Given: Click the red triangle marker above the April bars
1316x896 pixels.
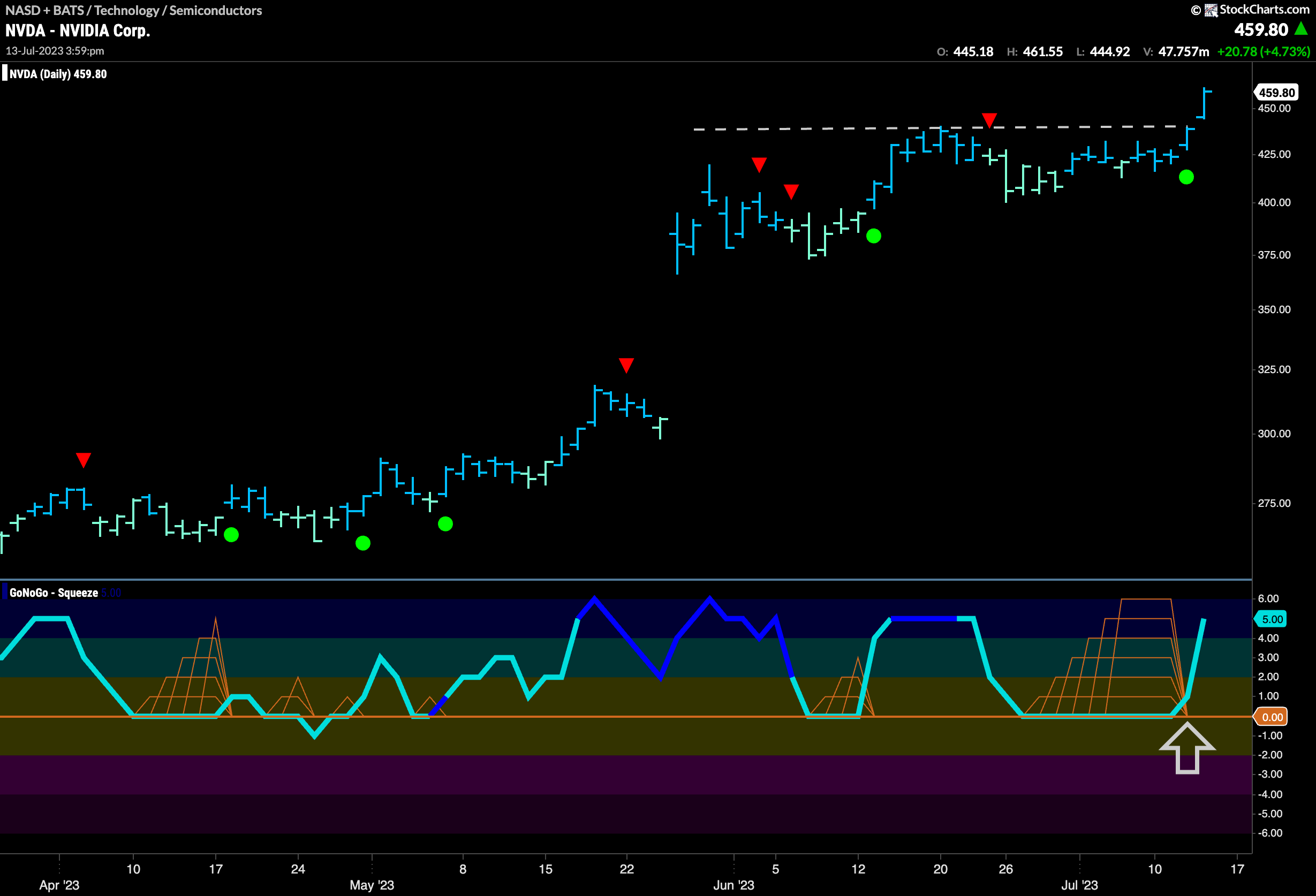Looking at the screenshot, I should 83,460.
